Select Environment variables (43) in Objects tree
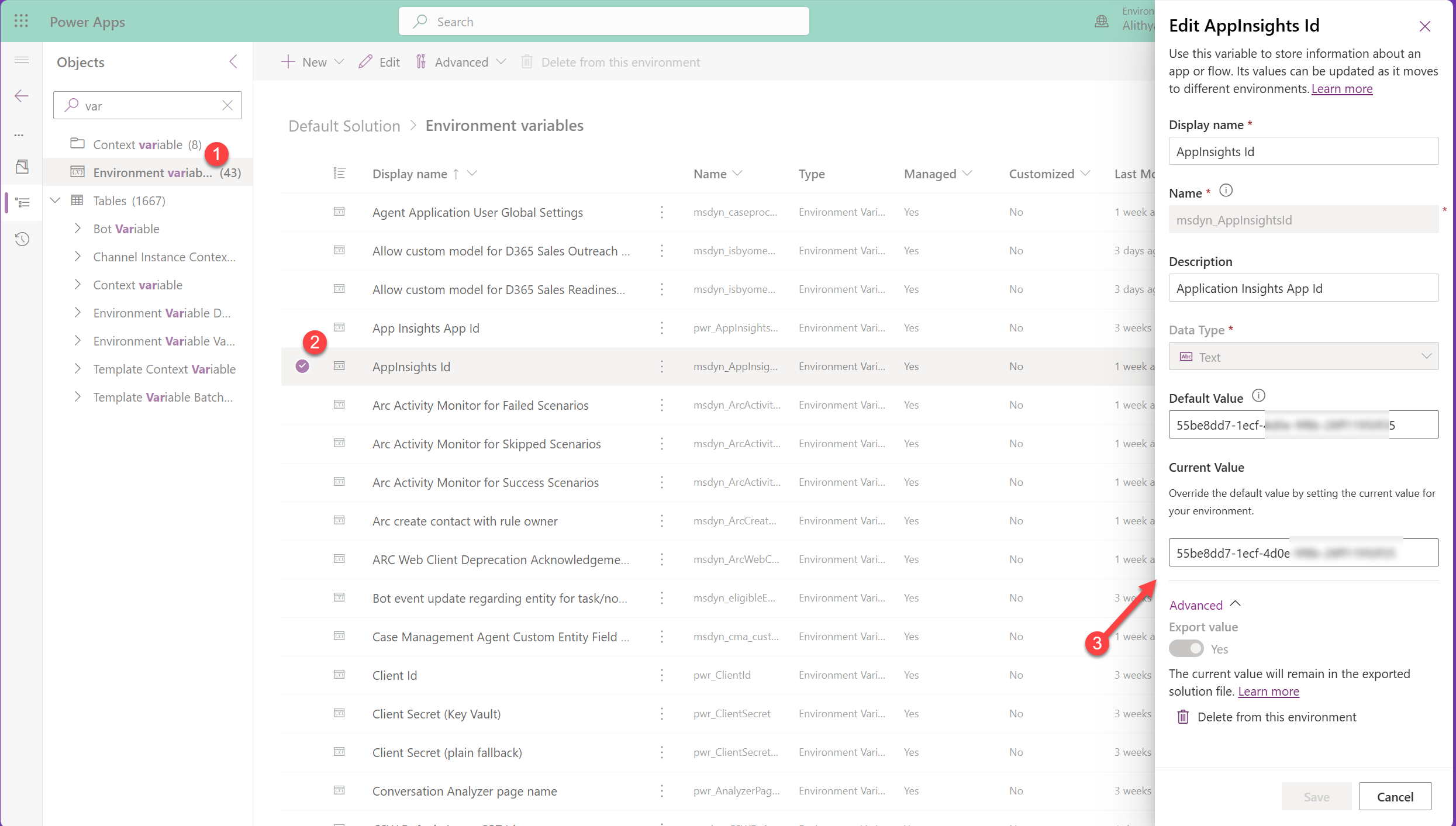The width and height of the screenshot is (1456, 826). (147, 172)
